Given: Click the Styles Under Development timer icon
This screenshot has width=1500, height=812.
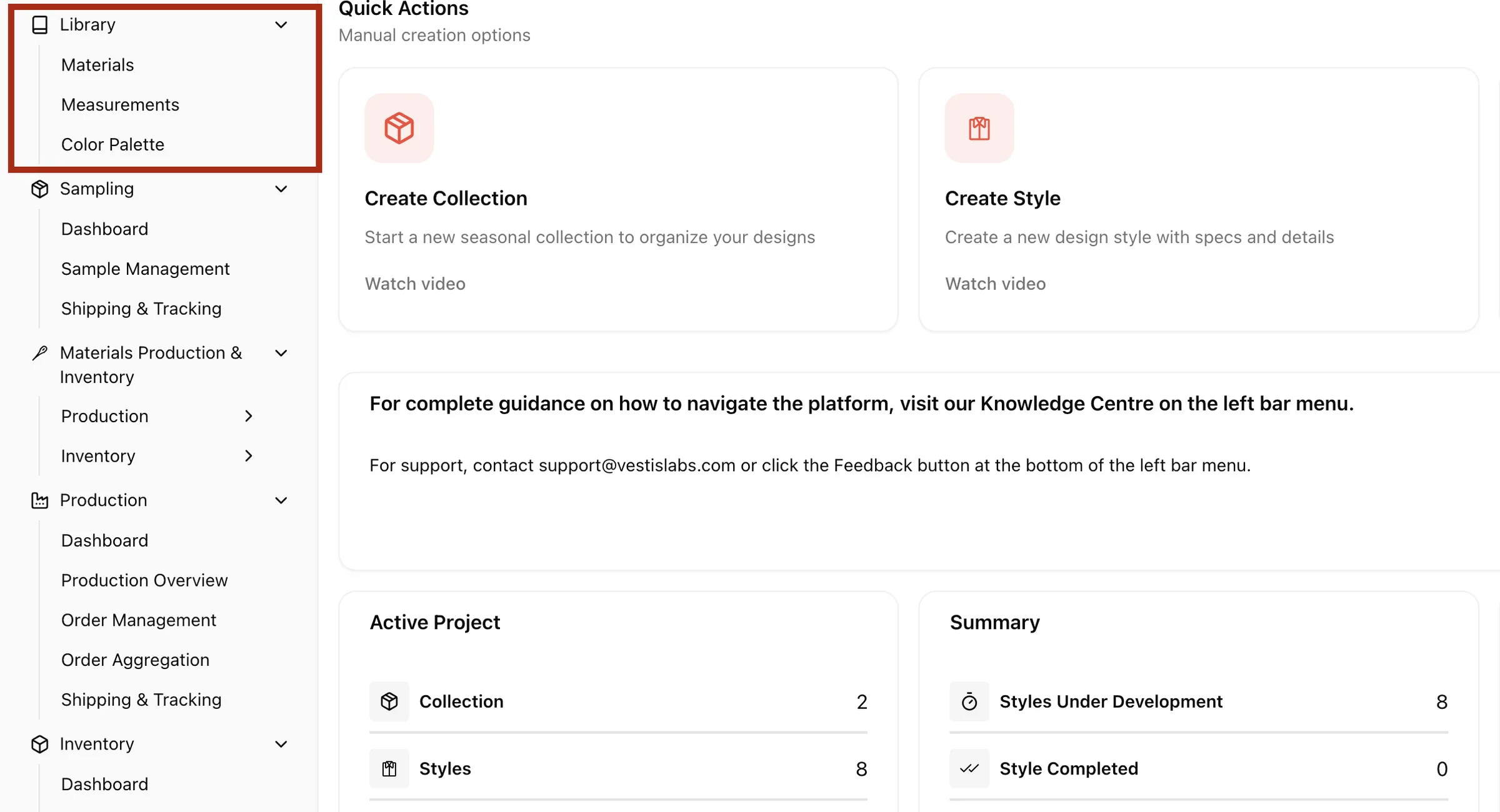Looking at the screenshot, I should pyautogui.click(x=969, y=701).
